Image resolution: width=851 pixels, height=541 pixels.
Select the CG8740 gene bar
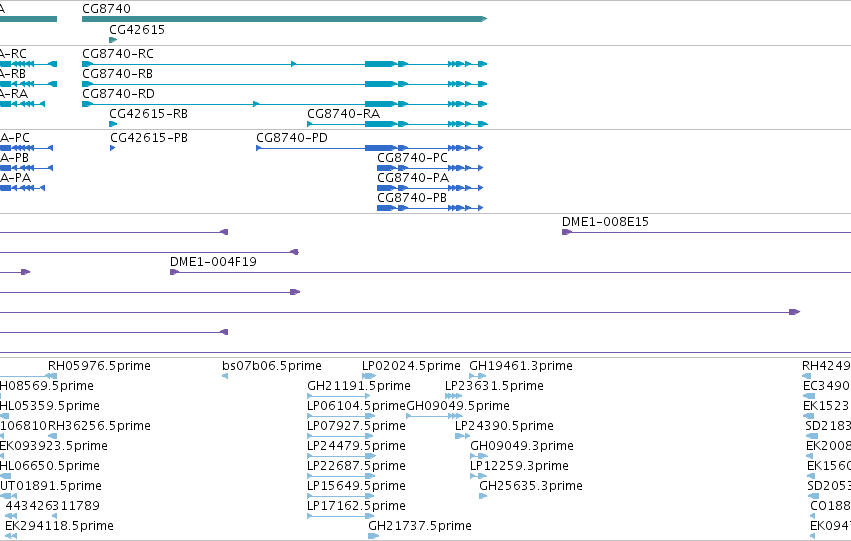coord(284,19)
